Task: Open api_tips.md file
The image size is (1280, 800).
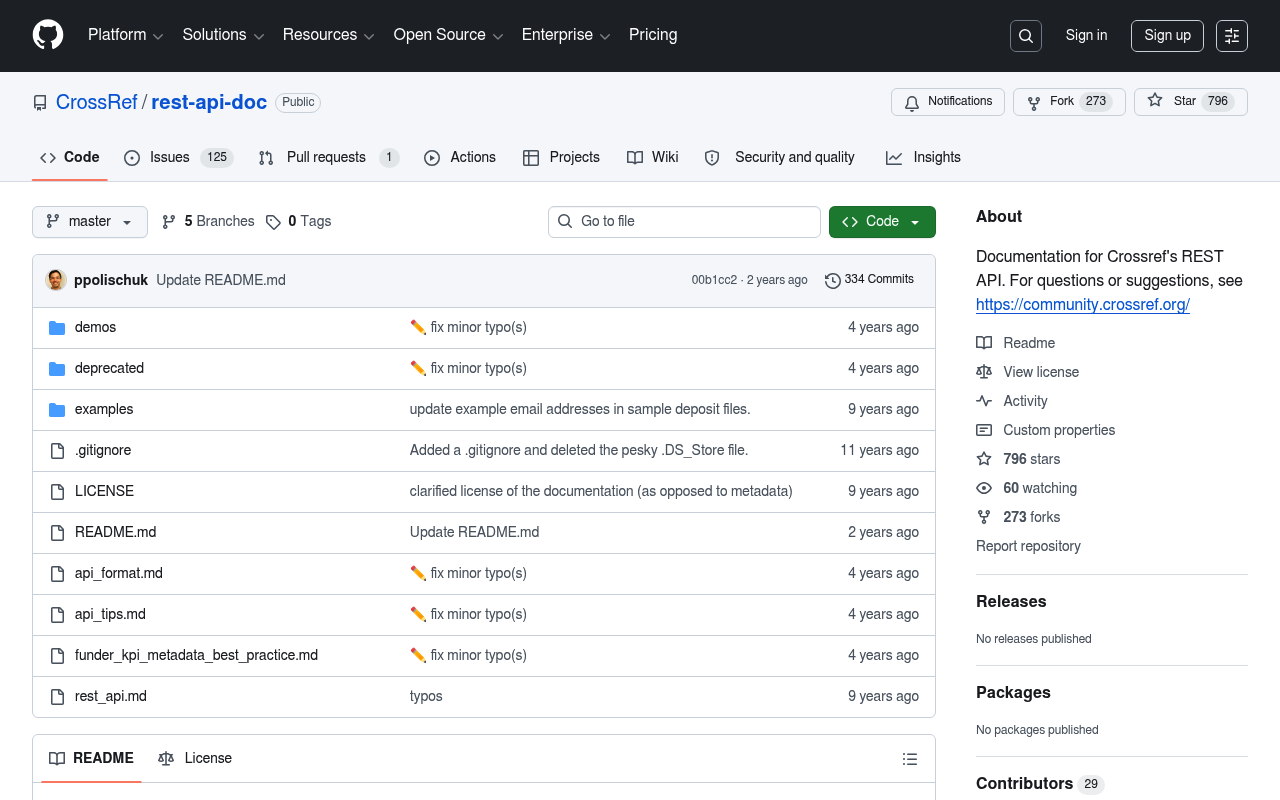Action: 110,614
